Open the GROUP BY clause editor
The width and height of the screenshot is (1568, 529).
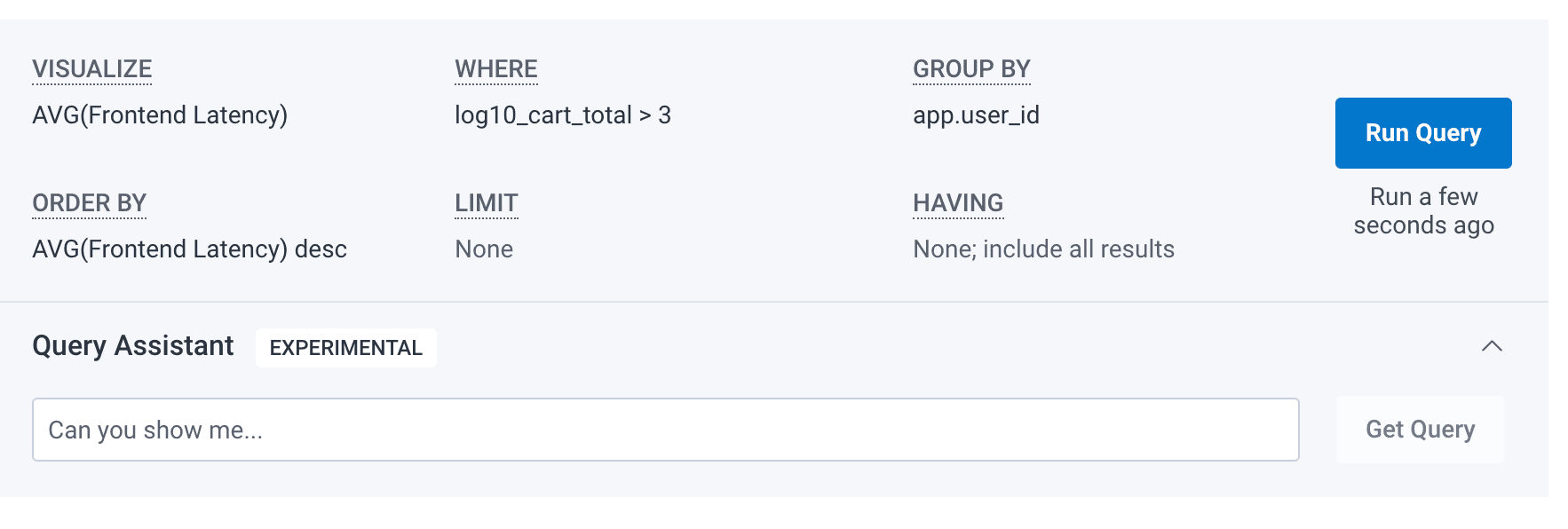971,67
